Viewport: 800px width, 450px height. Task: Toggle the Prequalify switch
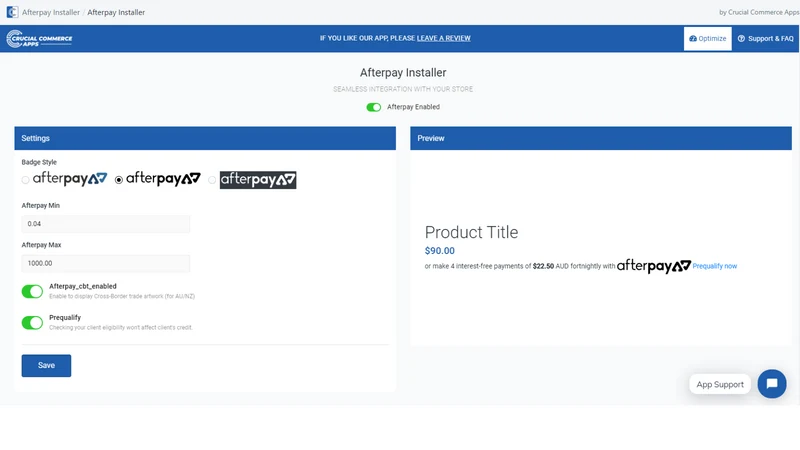(x=32, y=322)
